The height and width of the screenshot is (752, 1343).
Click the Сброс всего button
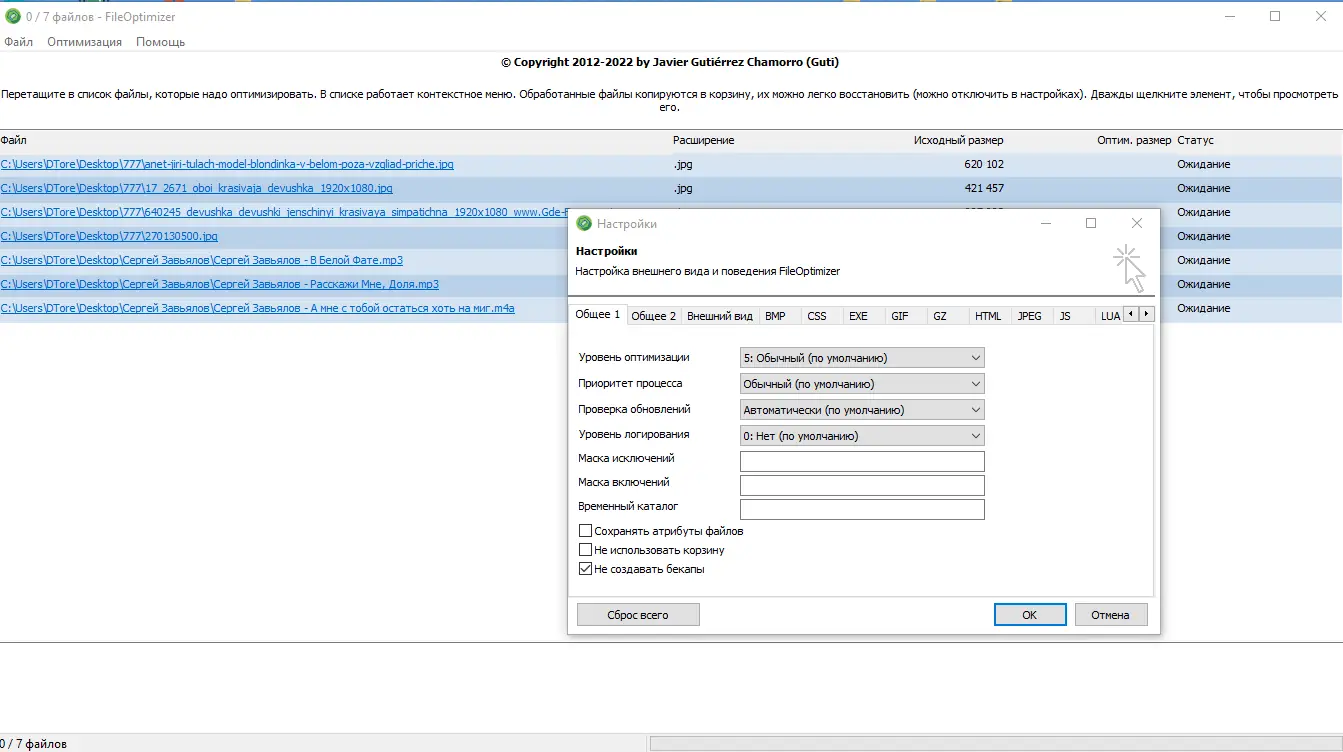pos(638,615)
